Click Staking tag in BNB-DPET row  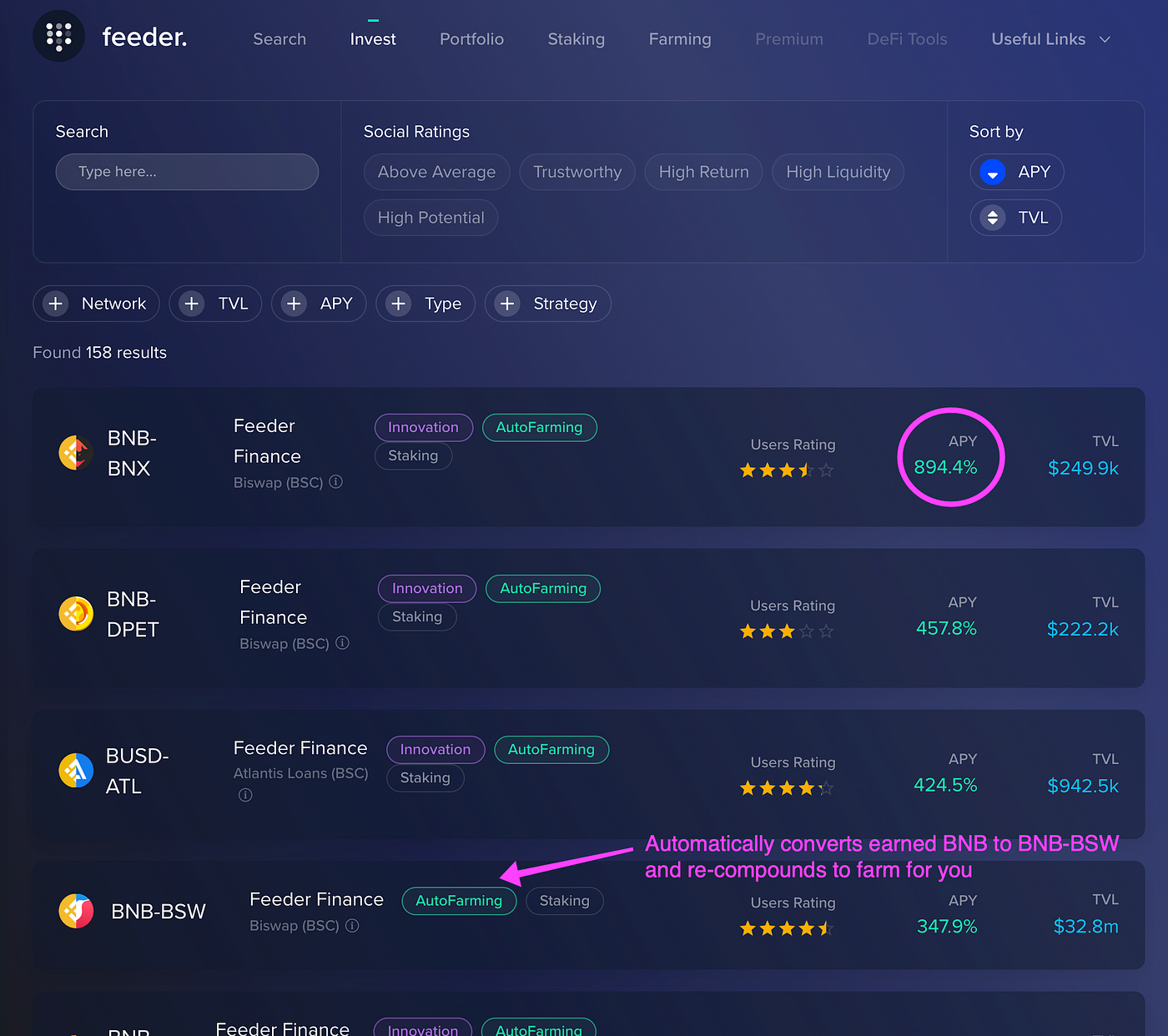tap(417, 616)
